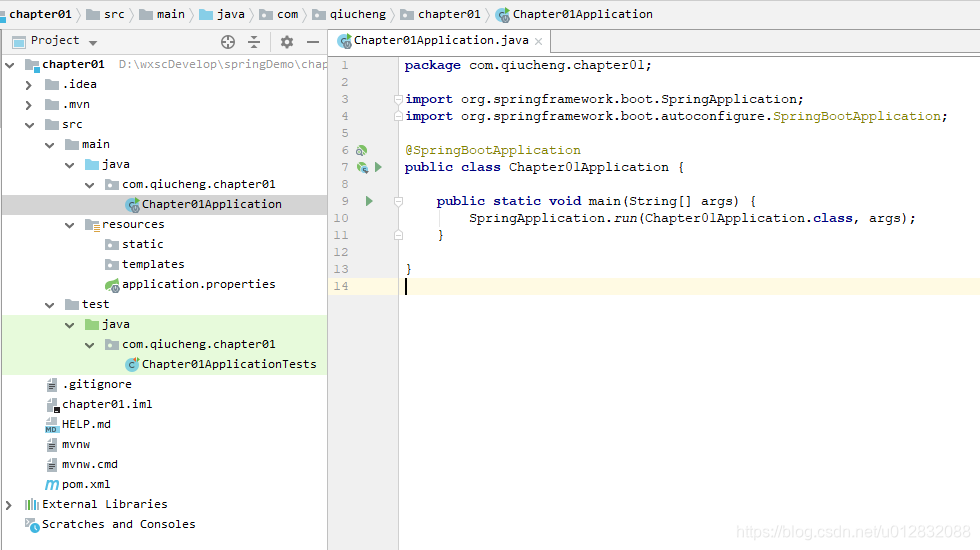Expand the .mvn folder
Screen dimensions: 980x550
coord(28,104)
